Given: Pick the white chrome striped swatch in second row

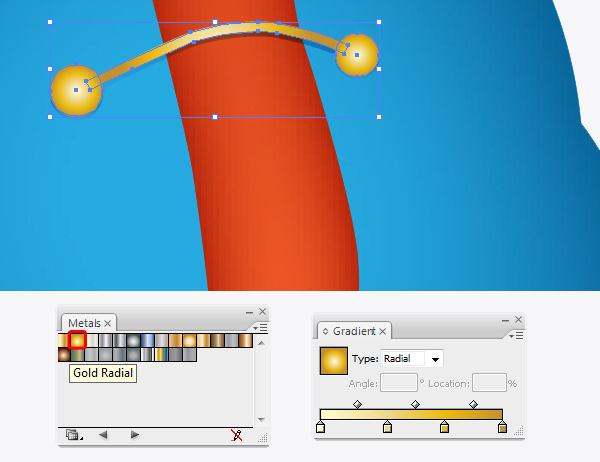Looking at the screenshot, I should (x=147, y=354).
